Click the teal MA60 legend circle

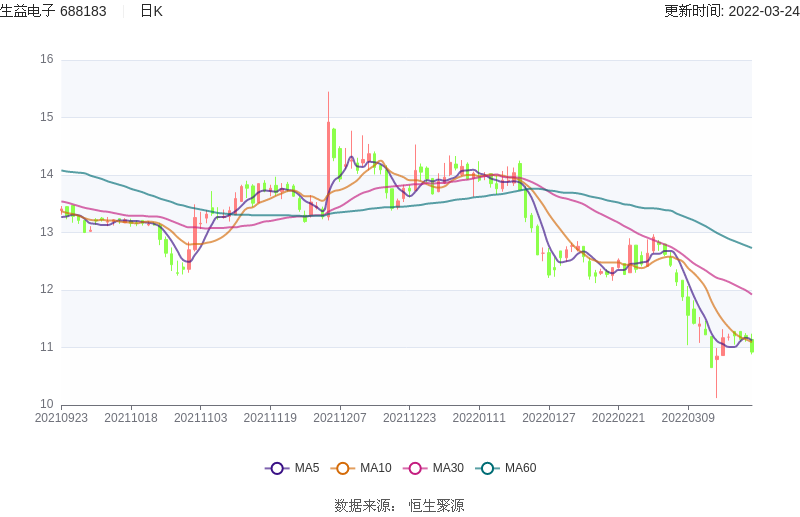click(487, 468)
